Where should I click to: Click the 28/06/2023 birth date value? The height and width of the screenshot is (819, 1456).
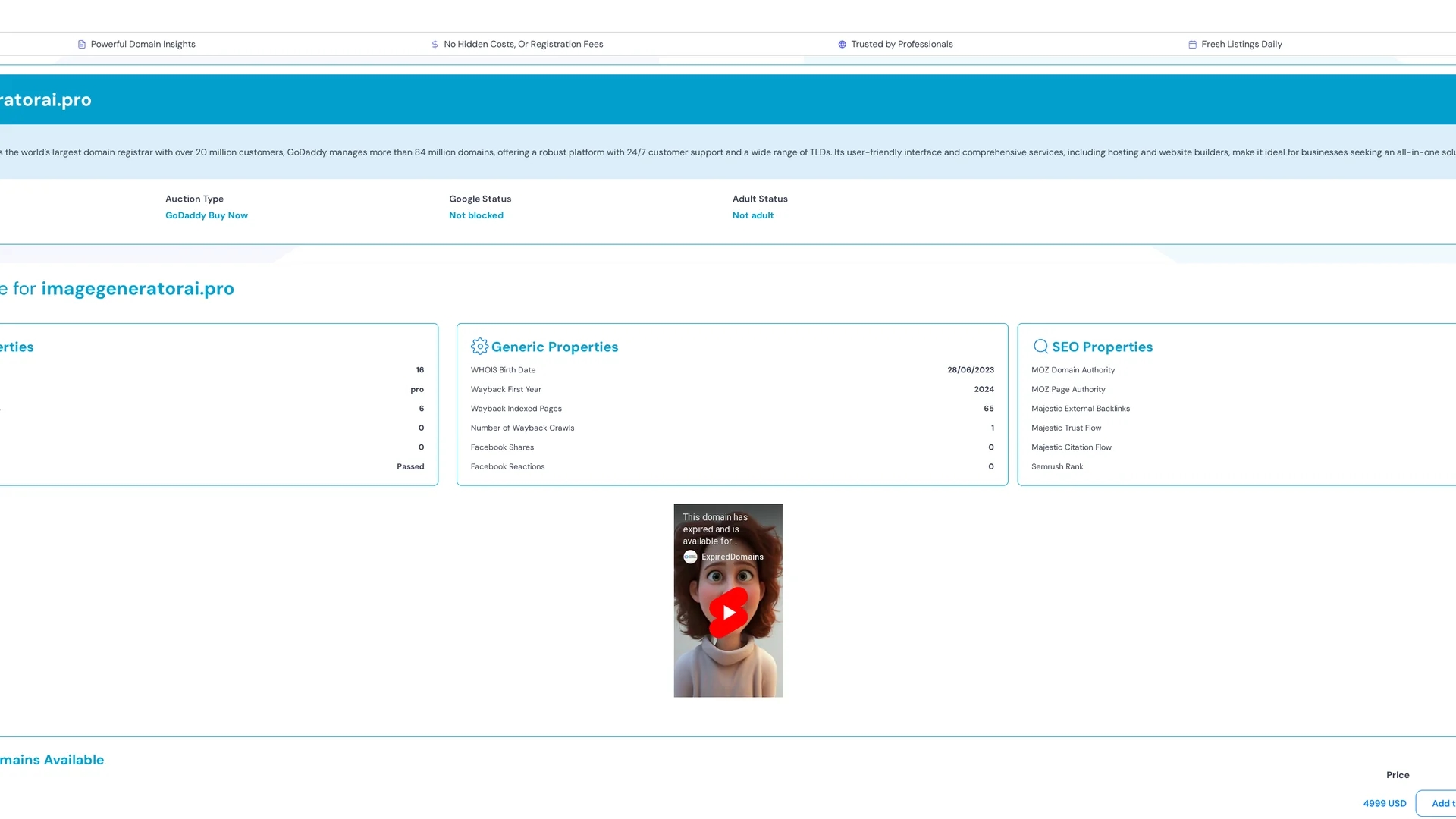[970, 370]
